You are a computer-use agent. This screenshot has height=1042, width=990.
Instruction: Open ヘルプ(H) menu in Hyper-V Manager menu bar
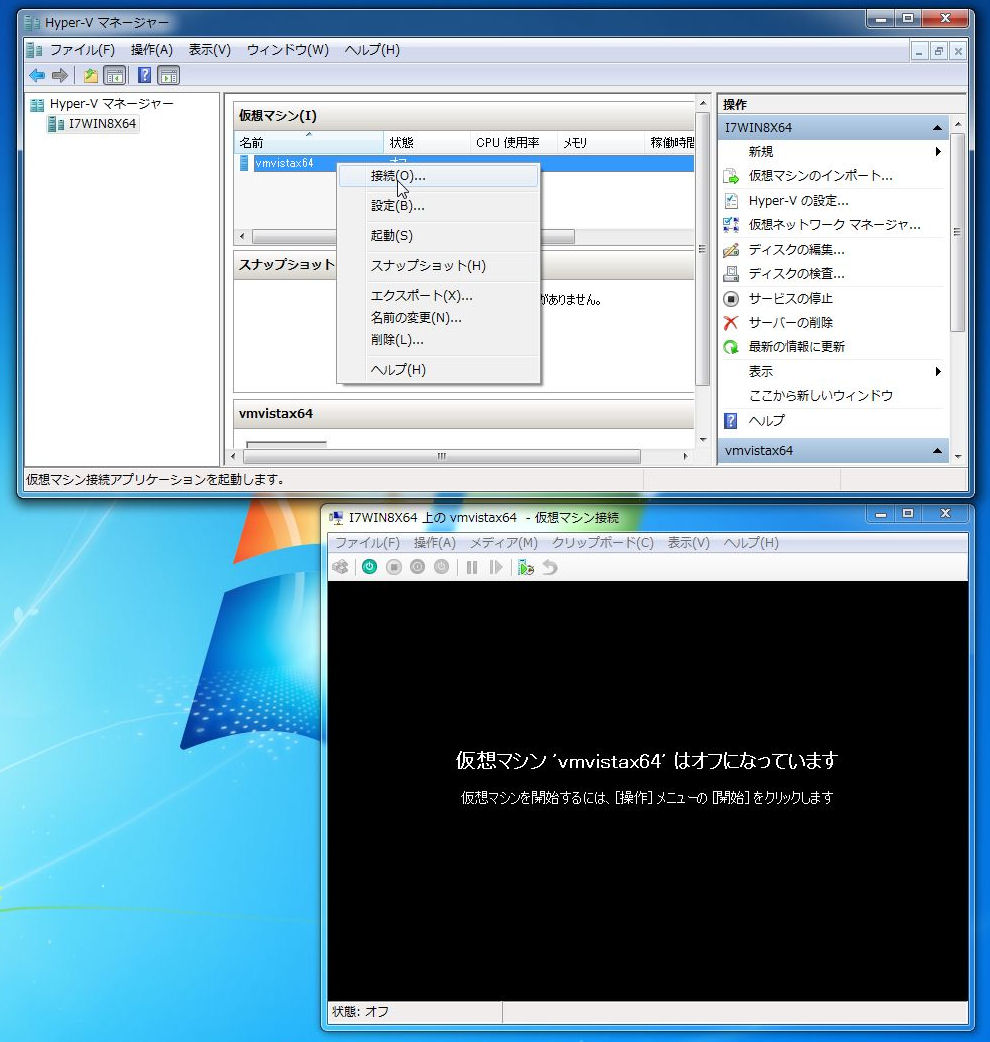coord(372,50)
